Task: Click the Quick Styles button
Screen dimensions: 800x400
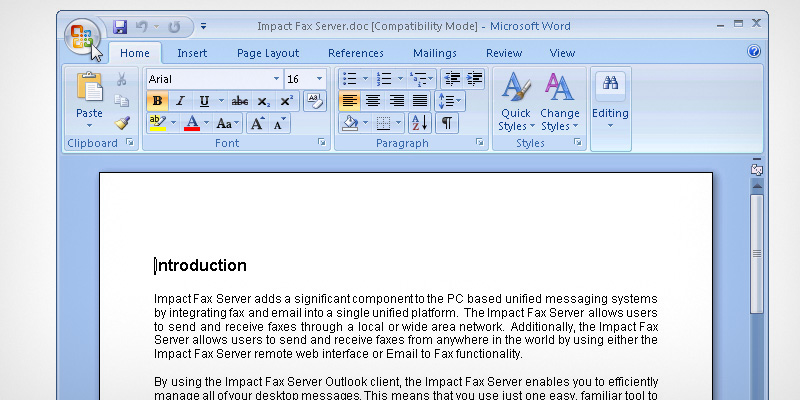Action: pyautogui.click(x=515, y=103)
